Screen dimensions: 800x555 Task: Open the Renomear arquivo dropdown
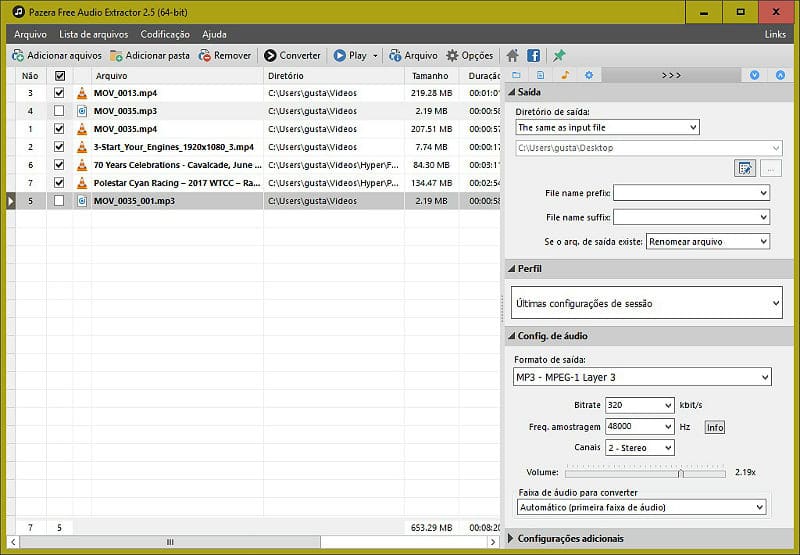tap(708, 242)
